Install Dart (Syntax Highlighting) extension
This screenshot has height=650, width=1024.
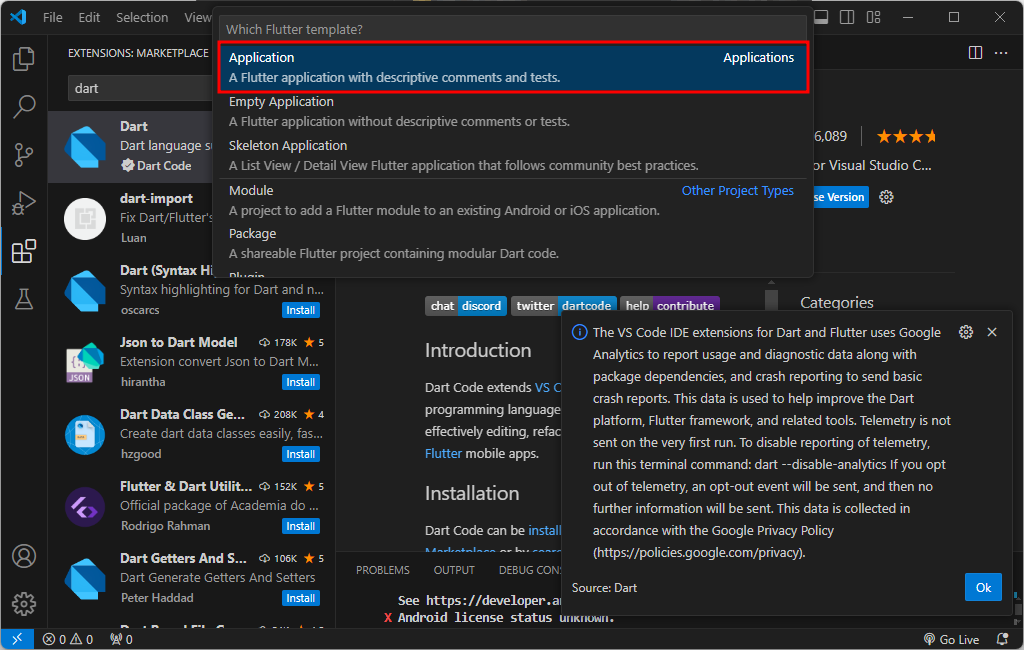pyautogui.click(x=300, y=310)
